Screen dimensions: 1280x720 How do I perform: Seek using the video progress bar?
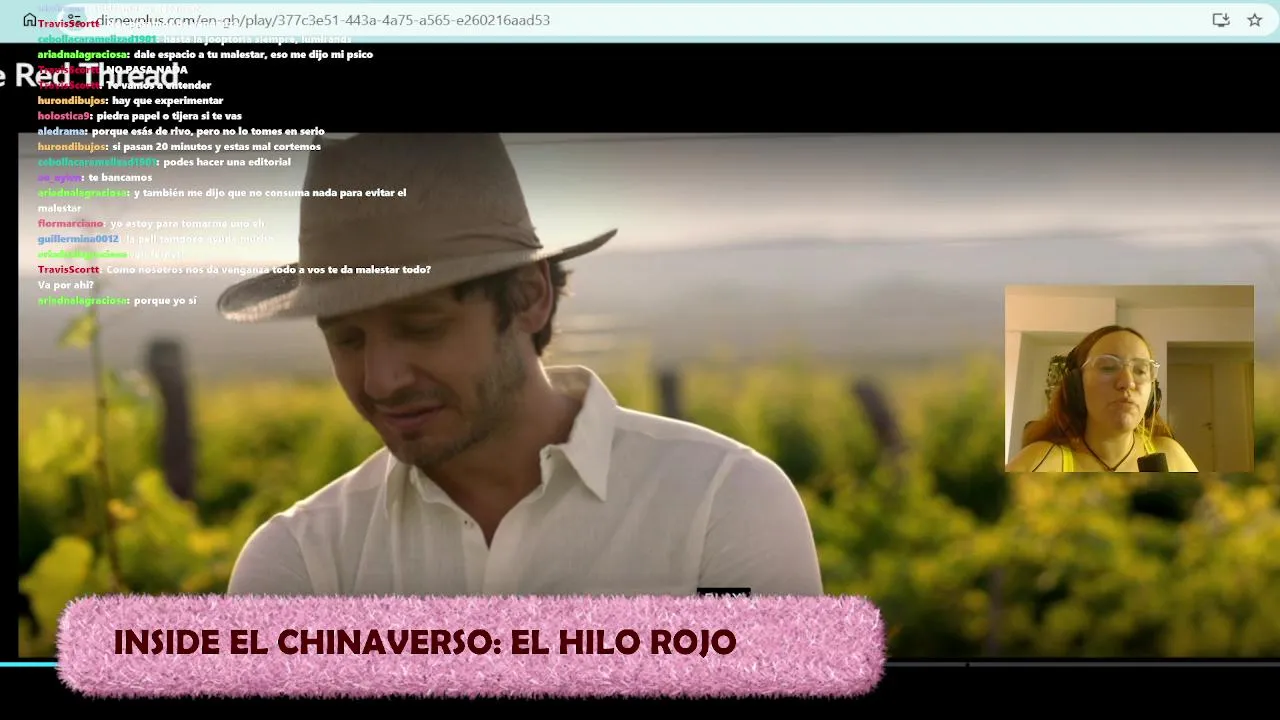click(x=640, y=663)
